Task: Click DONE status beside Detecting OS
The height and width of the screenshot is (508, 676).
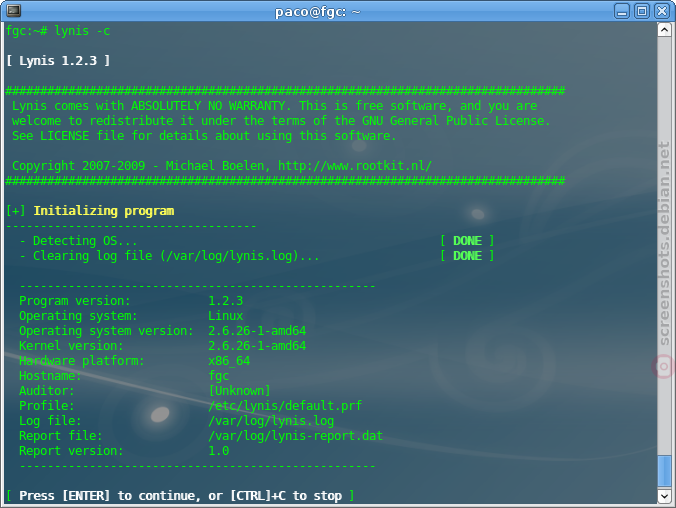Action: 467,241
